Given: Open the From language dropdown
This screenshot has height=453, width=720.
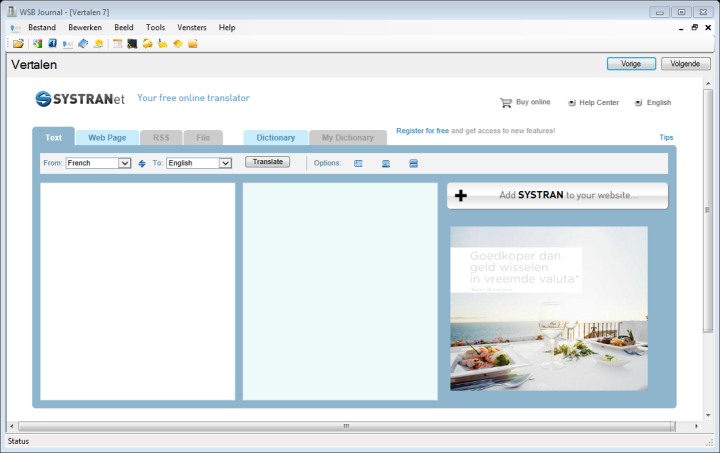Looking at the screenshot, I should (98, 163).
